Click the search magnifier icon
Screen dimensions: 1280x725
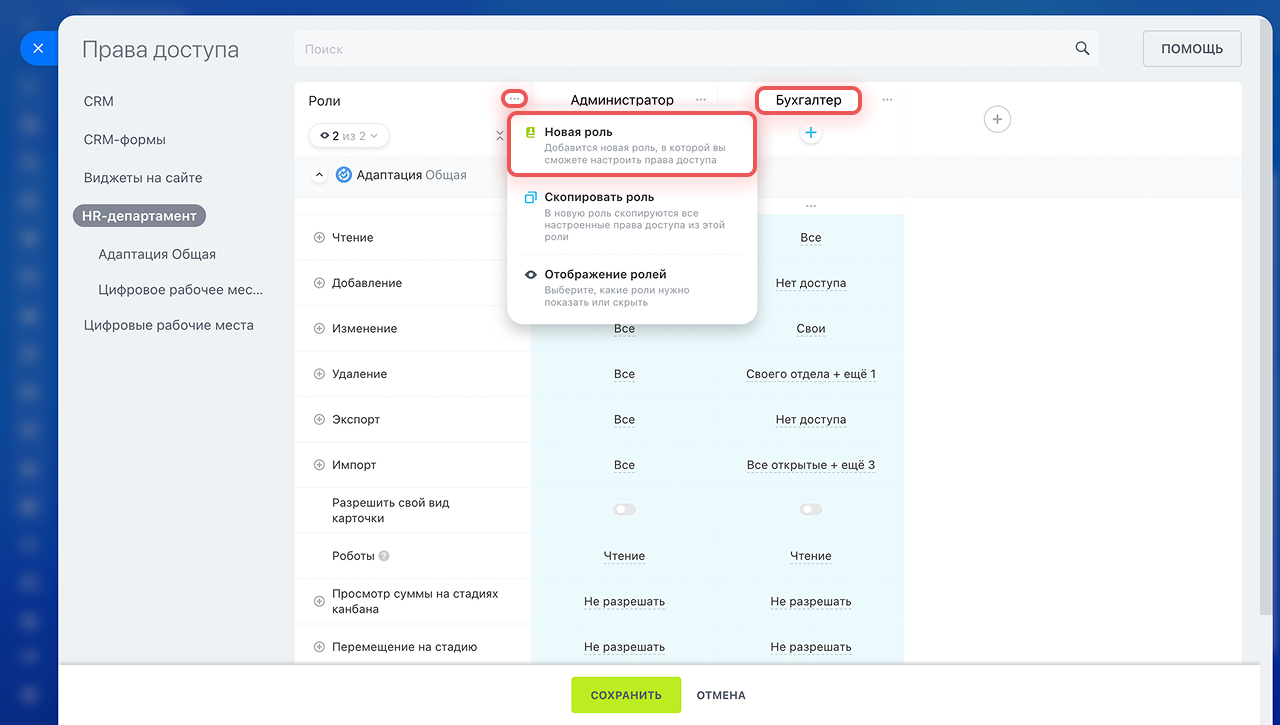[x=1082, y=49]
